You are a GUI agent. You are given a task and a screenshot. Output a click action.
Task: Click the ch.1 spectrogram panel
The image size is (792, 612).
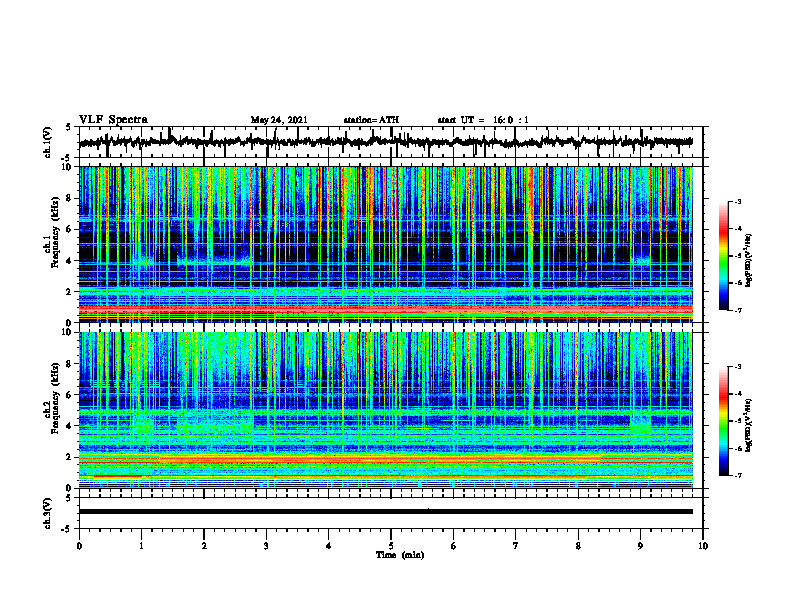386,244
